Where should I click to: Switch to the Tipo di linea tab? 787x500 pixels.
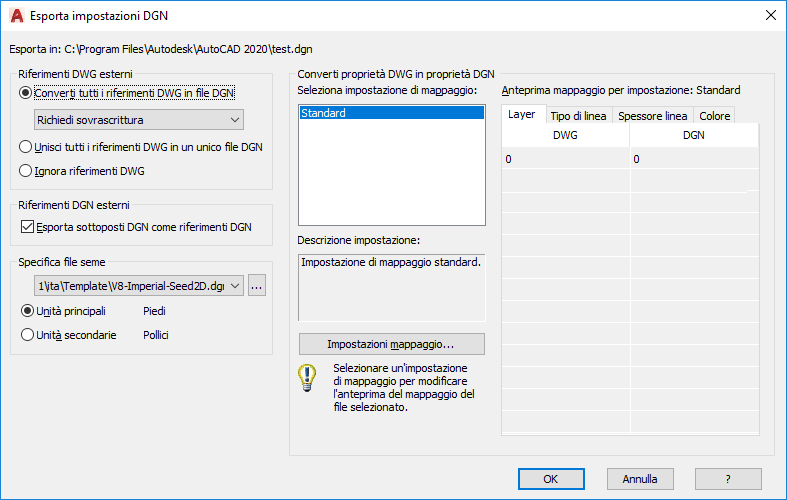[578, 116]
